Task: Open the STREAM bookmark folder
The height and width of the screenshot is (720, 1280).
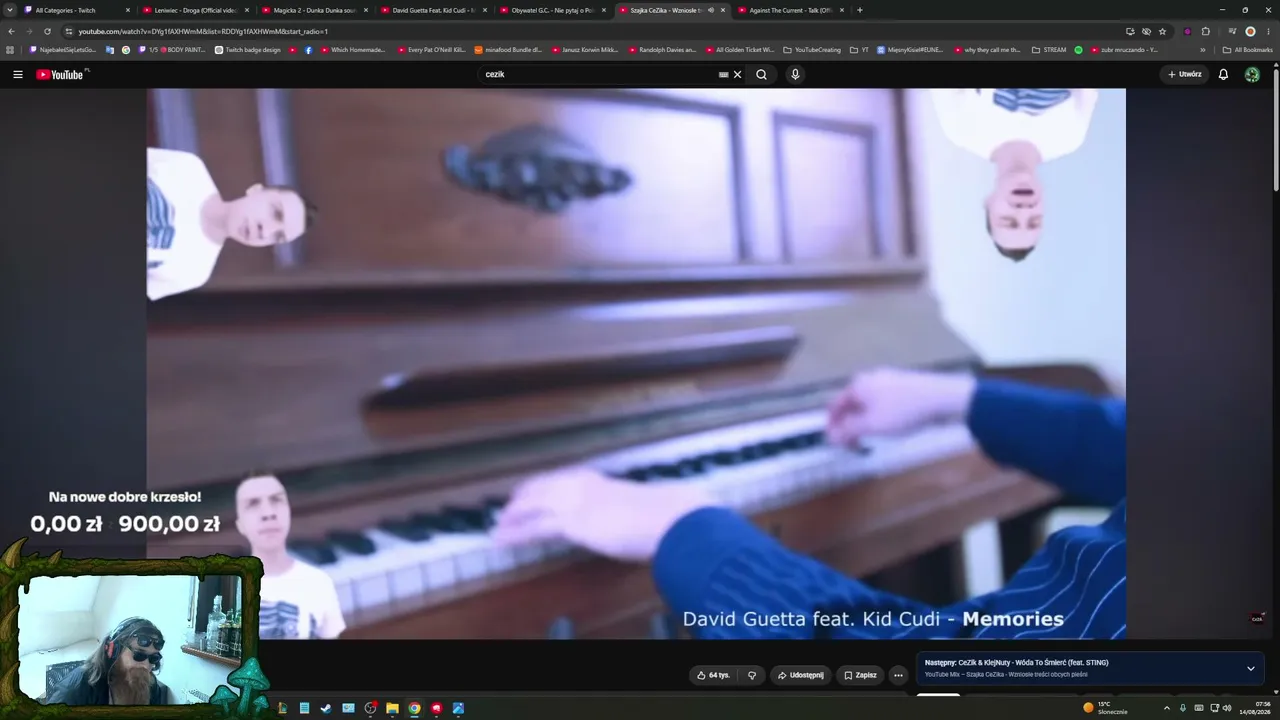Action: click(1049, 49)
